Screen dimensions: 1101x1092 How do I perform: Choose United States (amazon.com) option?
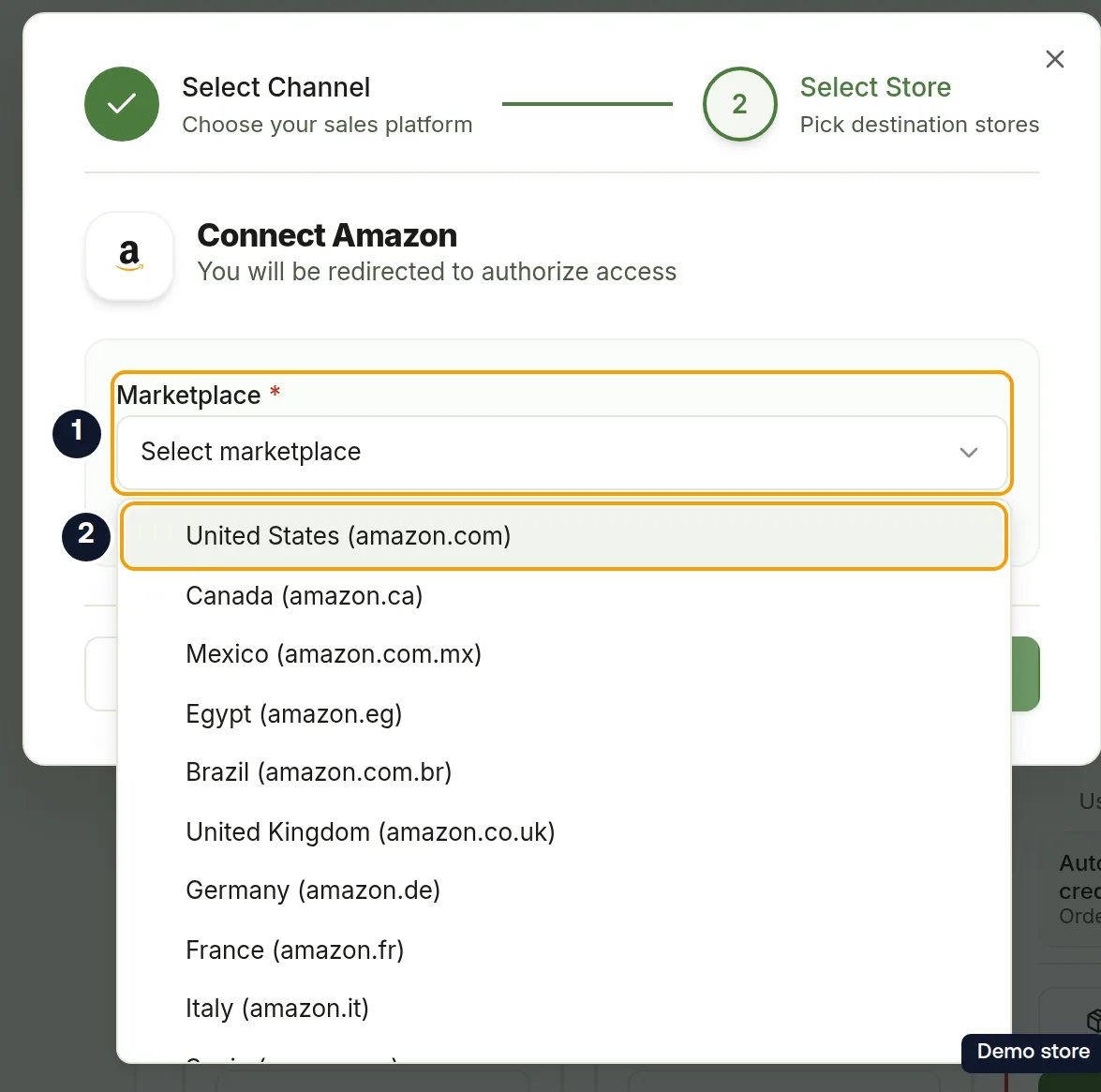(x=564, y=536)
